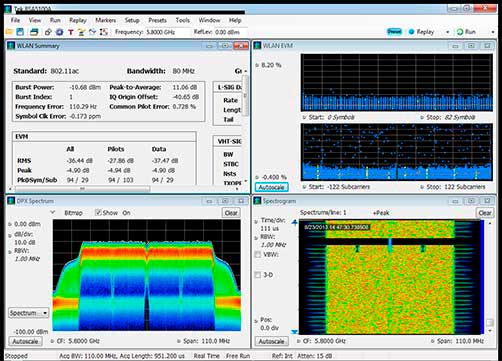
Task: Click the Time/div value 111 us
Action: (269, 229)
